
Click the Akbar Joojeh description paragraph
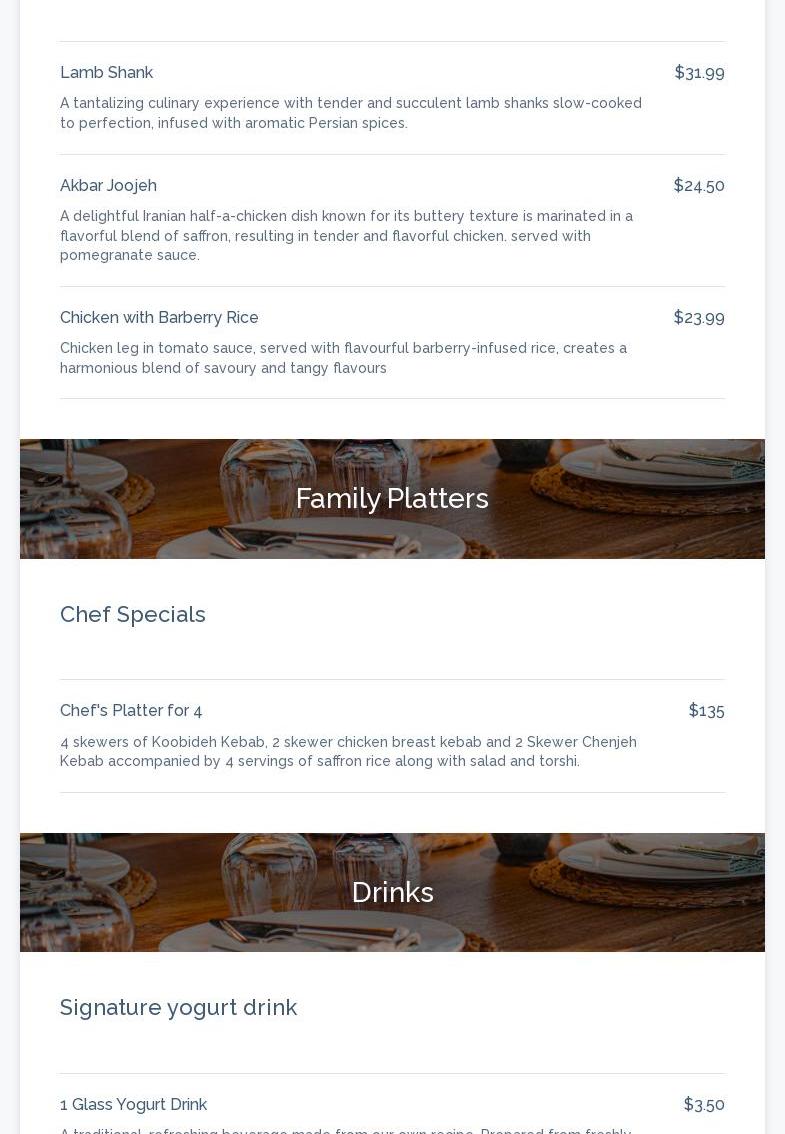tap(346, 236)
